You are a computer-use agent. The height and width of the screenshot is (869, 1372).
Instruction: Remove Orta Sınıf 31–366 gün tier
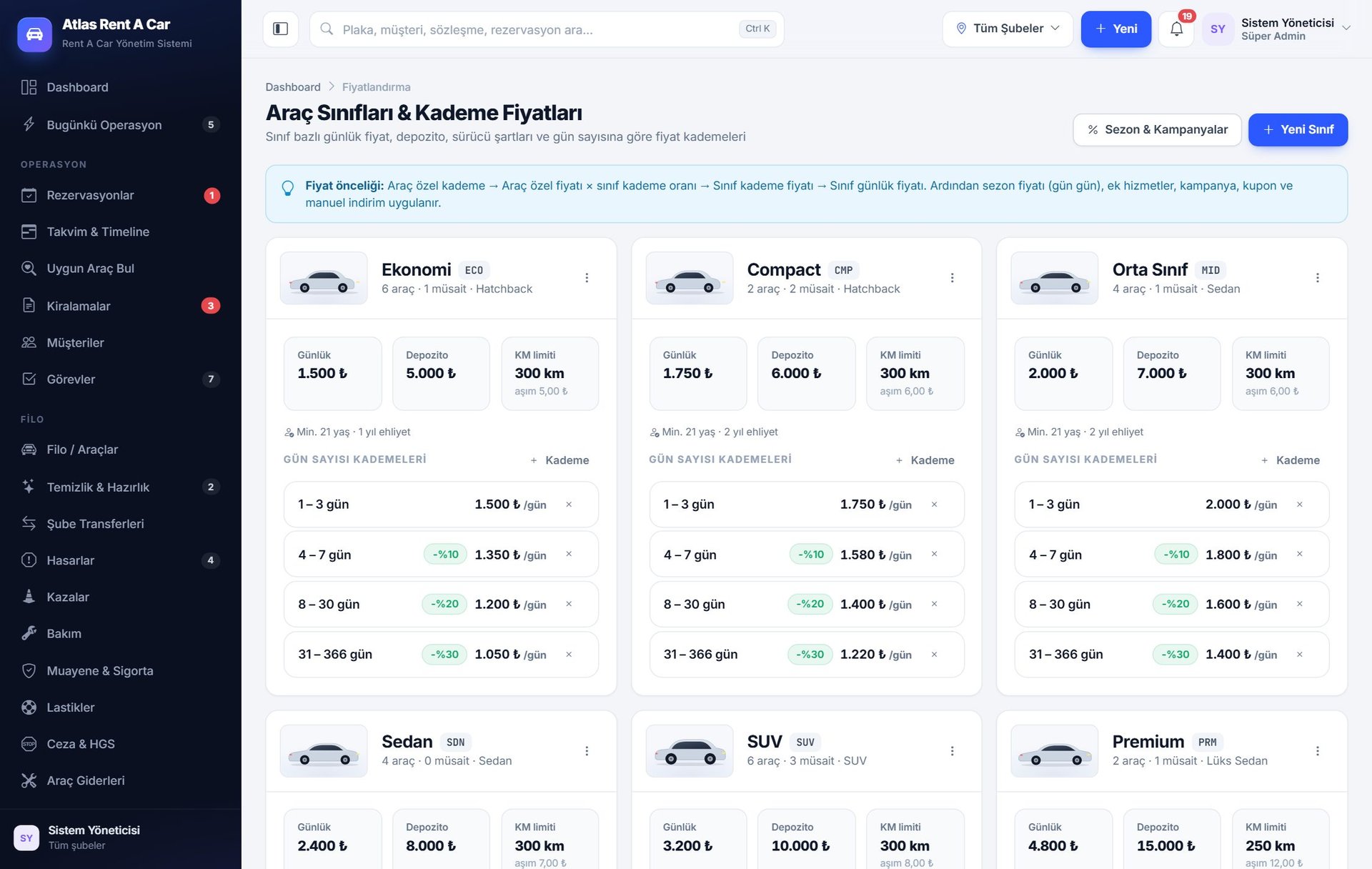[x=1299, y=654]
